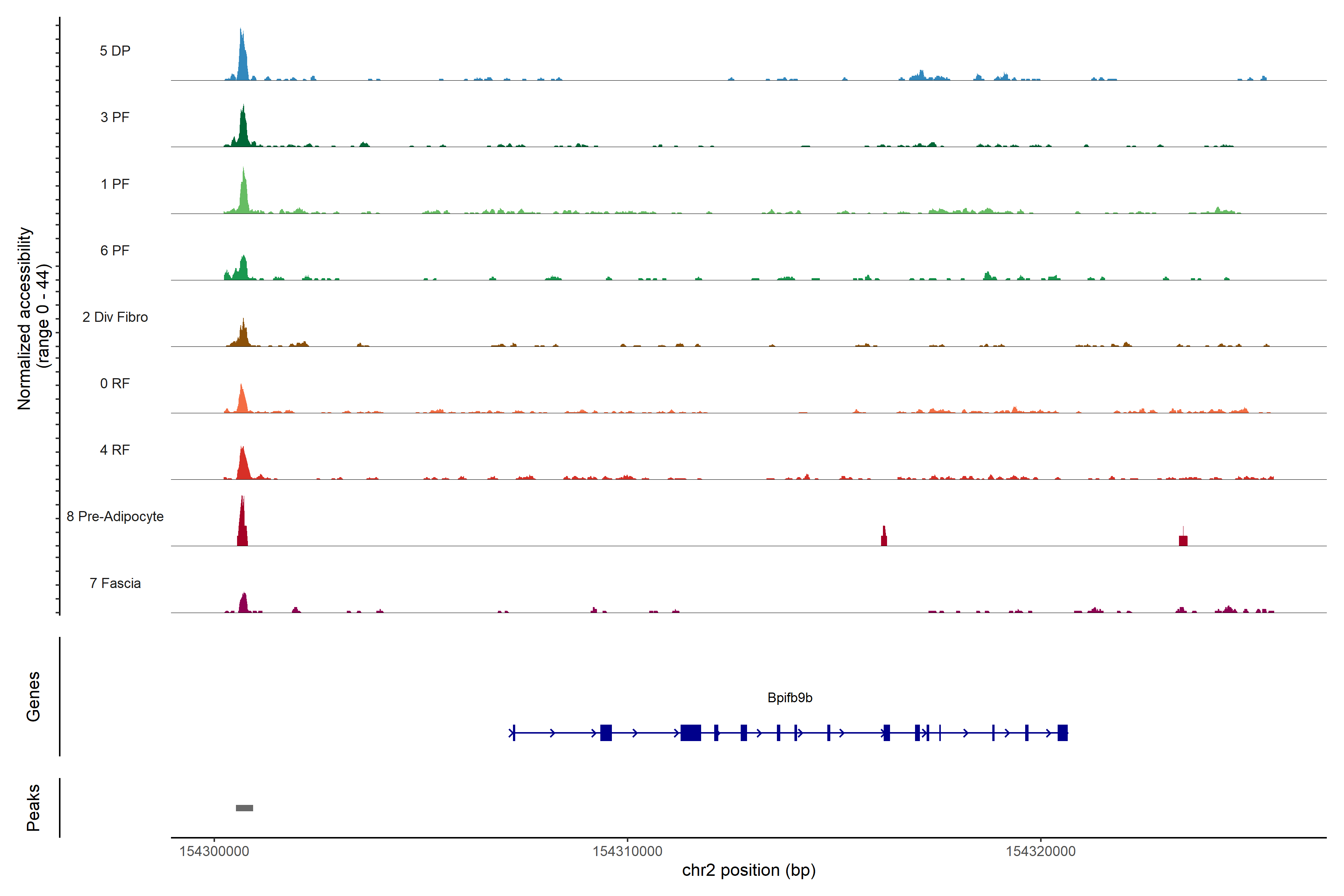The width and height of the screenshot is (1344, 896).
Task: Click the chr2 position (bp) title
Action: (749, 870)
